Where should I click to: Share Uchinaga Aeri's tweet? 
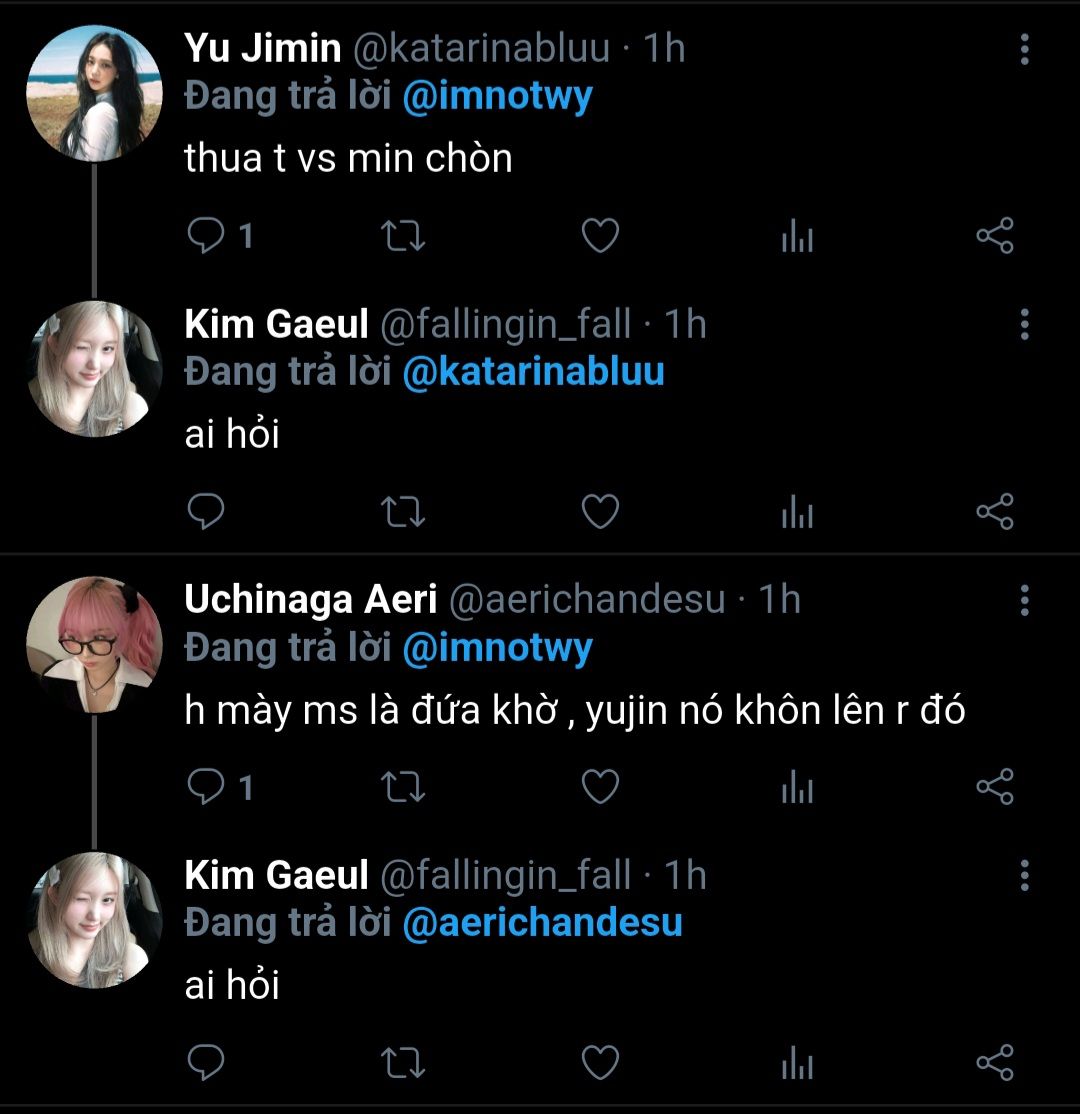click(x=994, y=788)
